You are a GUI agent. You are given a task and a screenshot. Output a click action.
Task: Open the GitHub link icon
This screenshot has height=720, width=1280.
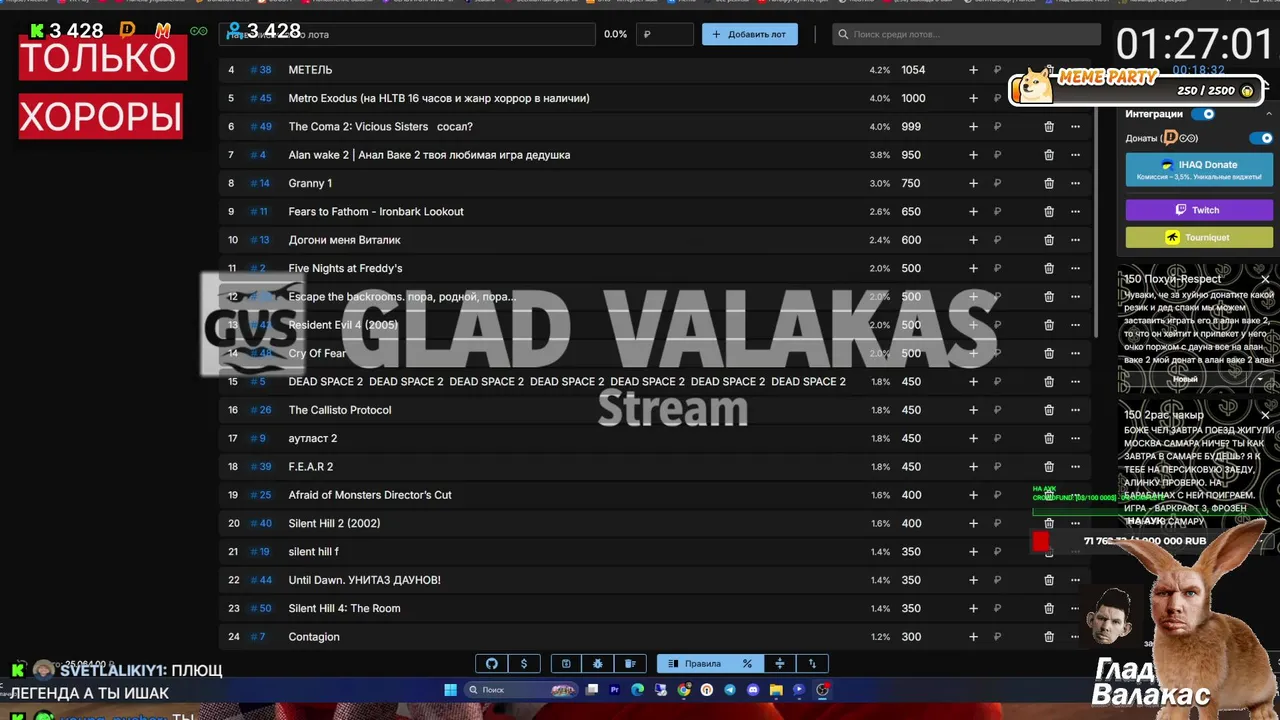(x=492, y=664)
